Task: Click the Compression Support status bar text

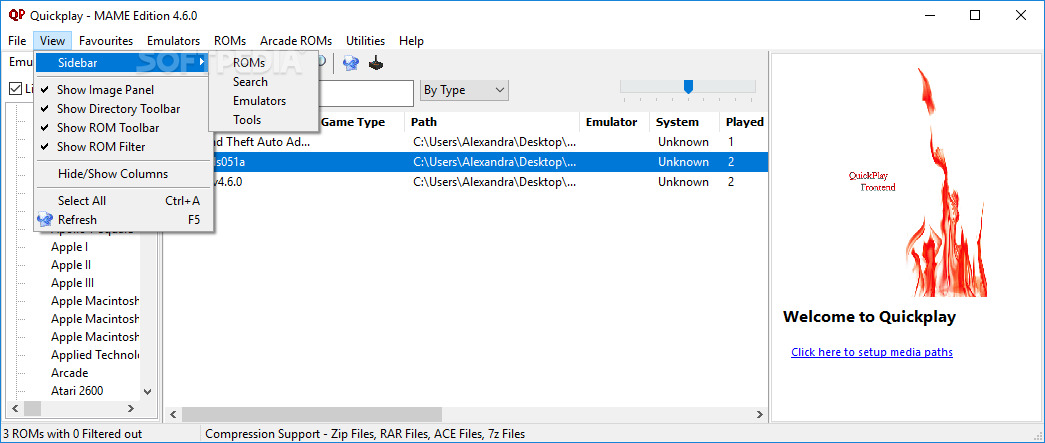Action: tap(365, 434)
